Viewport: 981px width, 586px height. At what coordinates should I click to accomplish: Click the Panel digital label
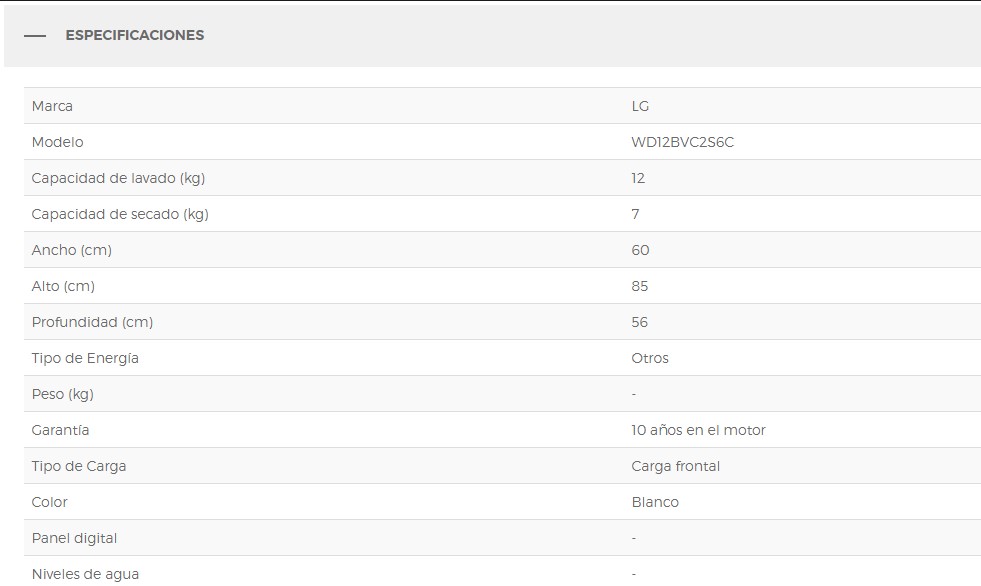coord(74,538)
